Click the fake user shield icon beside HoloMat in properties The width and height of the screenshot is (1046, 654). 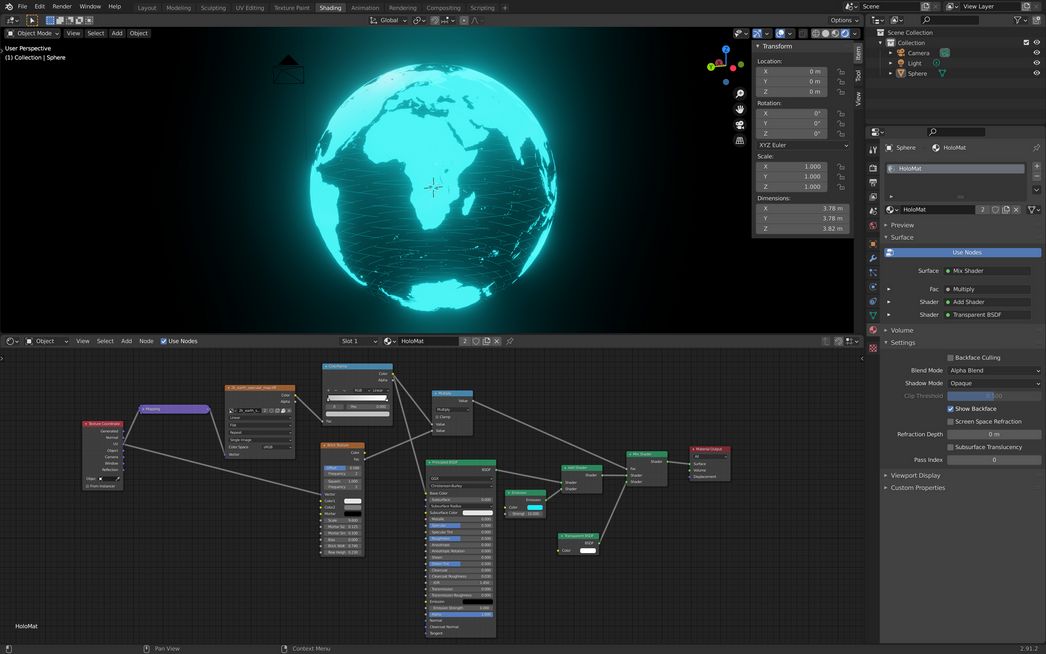coord(995,210)
